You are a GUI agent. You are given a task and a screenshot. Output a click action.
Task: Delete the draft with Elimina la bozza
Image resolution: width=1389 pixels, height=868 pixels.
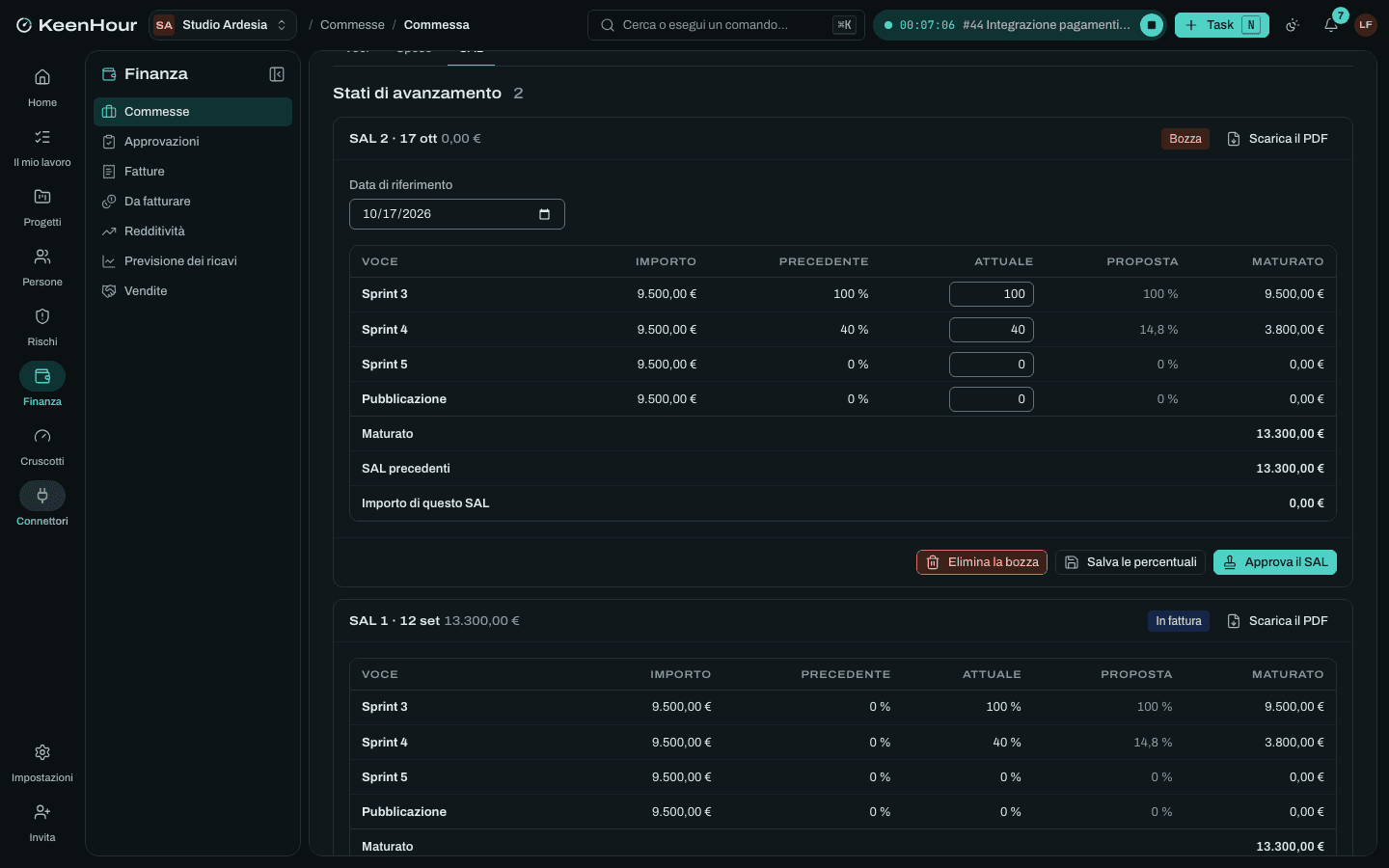(x=982, y=562)
